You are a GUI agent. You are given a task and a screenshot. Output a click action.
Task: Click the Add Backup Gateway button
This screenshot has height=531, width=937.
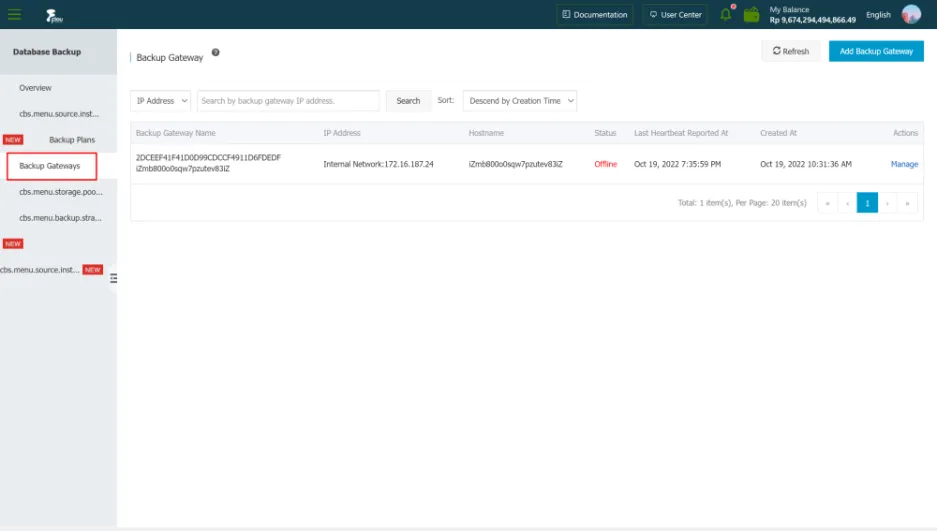tap(876, 51)
